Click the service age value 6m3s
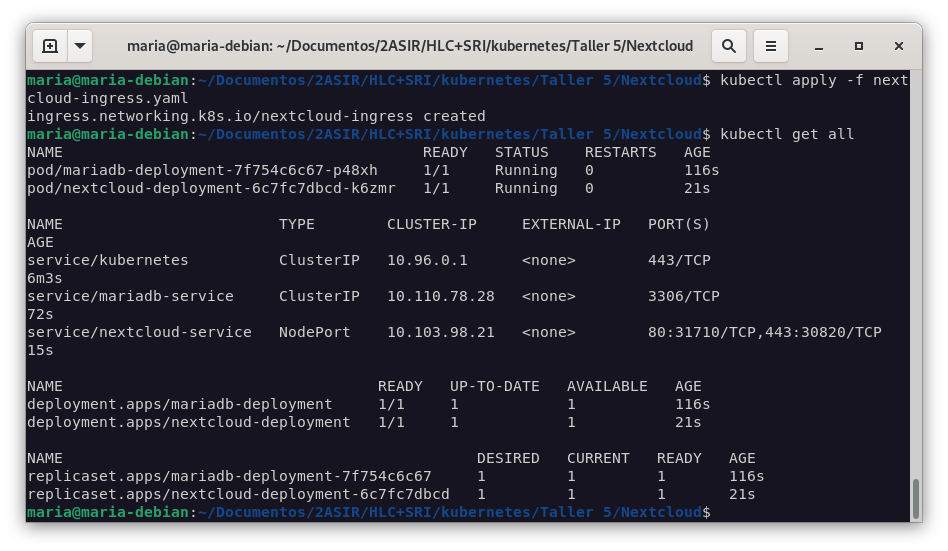The height and width of the screenshot is (551, 948). point(45,279)
